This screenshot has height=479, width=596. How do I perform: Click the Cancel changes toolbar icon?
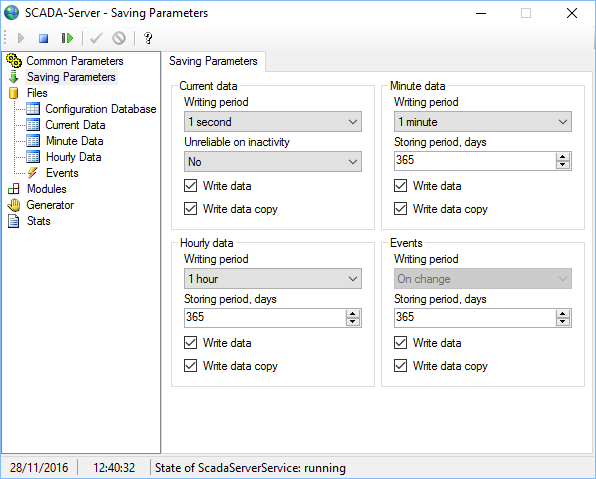coord(119,38)
